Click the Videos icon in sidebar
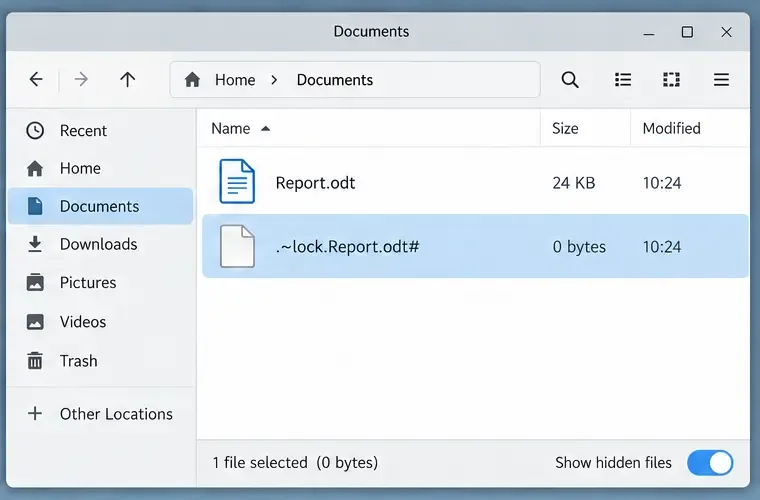The image size is (760, 500). [x=35, y=322]
